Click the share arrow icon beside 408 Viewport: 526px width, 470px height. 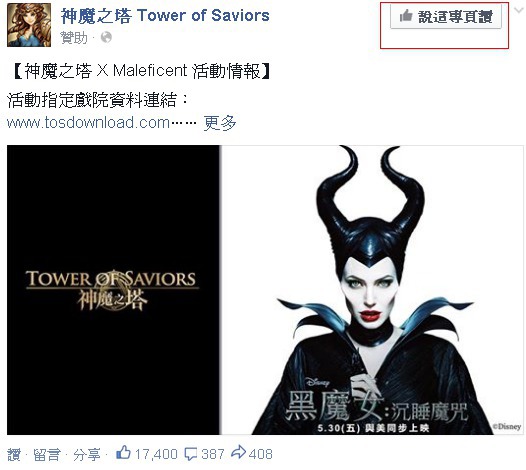coord(238,453)
